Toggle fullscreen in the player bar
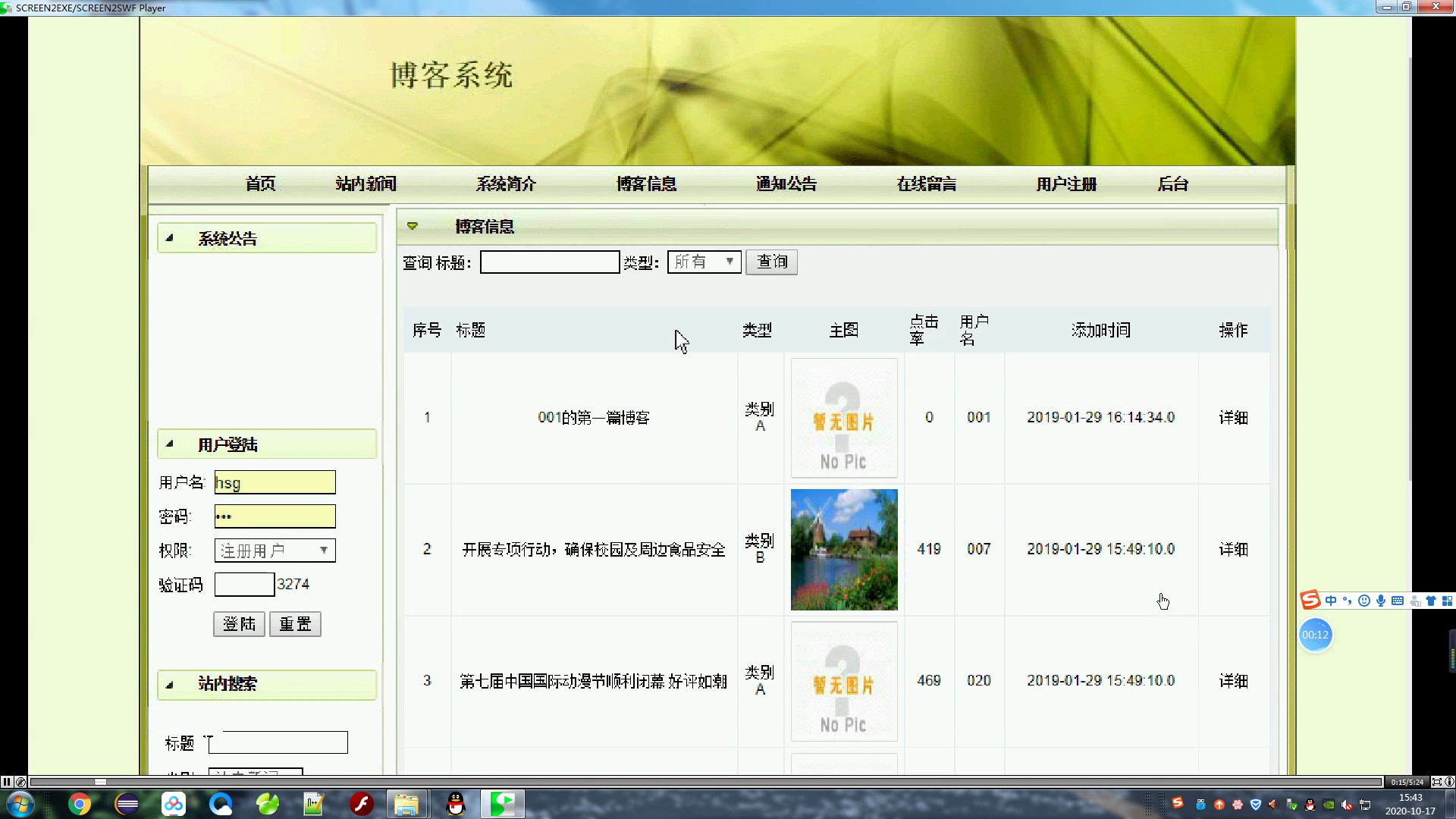Image resolution: width=1456 pixels, height=819 pixels. (x=1437, y=782)
